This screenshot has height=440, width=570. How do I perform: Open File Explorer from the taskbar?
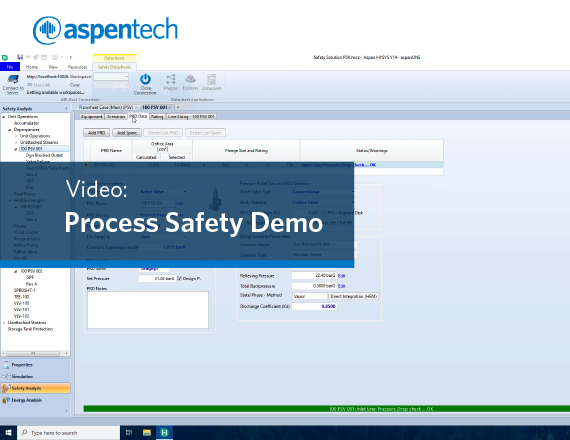pyautogui.click(x=146, y=433)
